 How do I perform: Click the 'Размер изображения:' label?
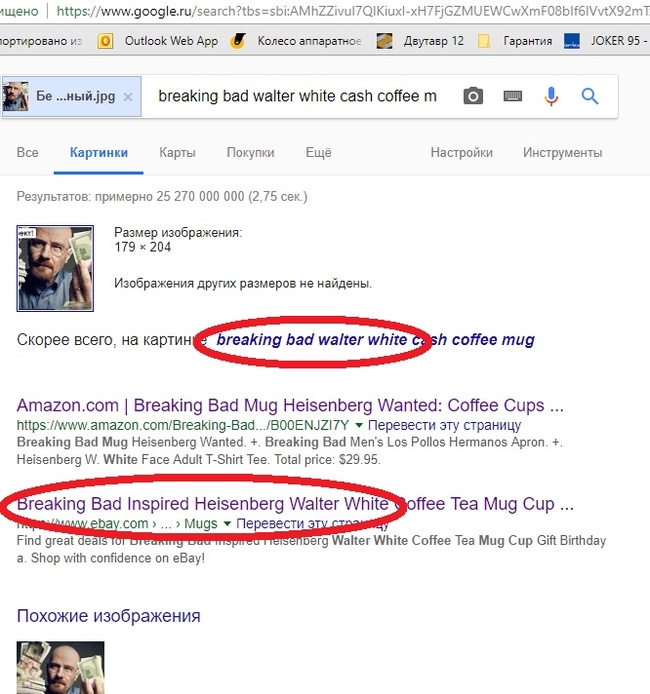coord(178,232)
